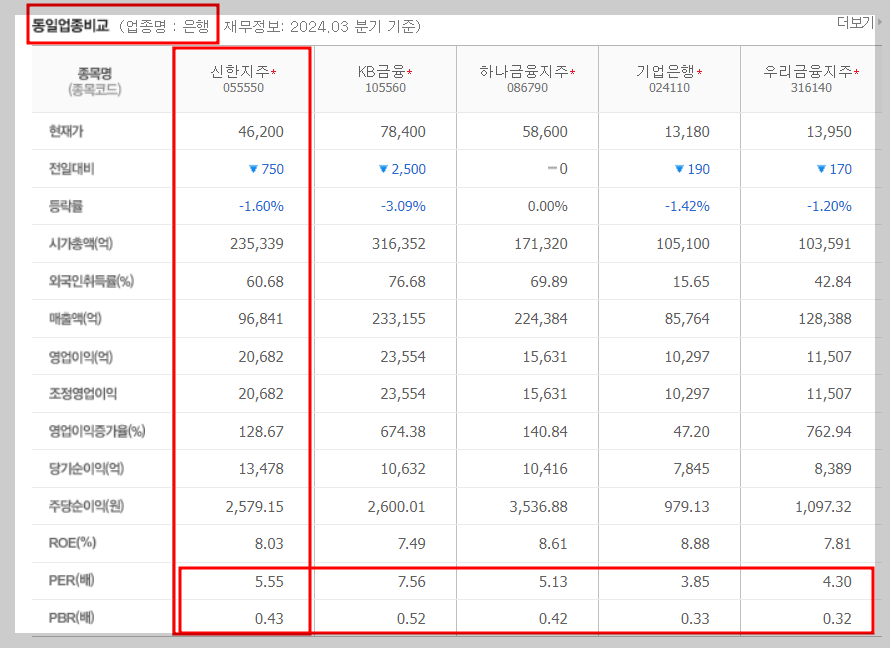Click PBR value 0.32
Image resolution: width=890 pixels, height=648 pixels.
point(837,619)
